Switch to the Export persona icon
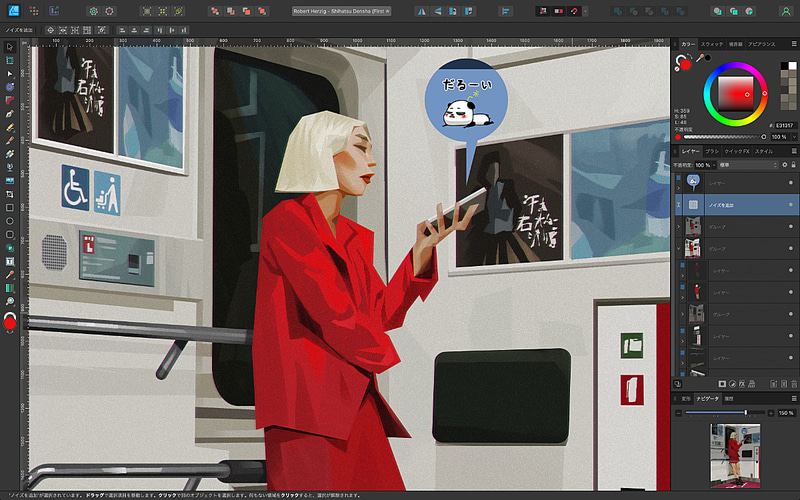 coord(54,11)
